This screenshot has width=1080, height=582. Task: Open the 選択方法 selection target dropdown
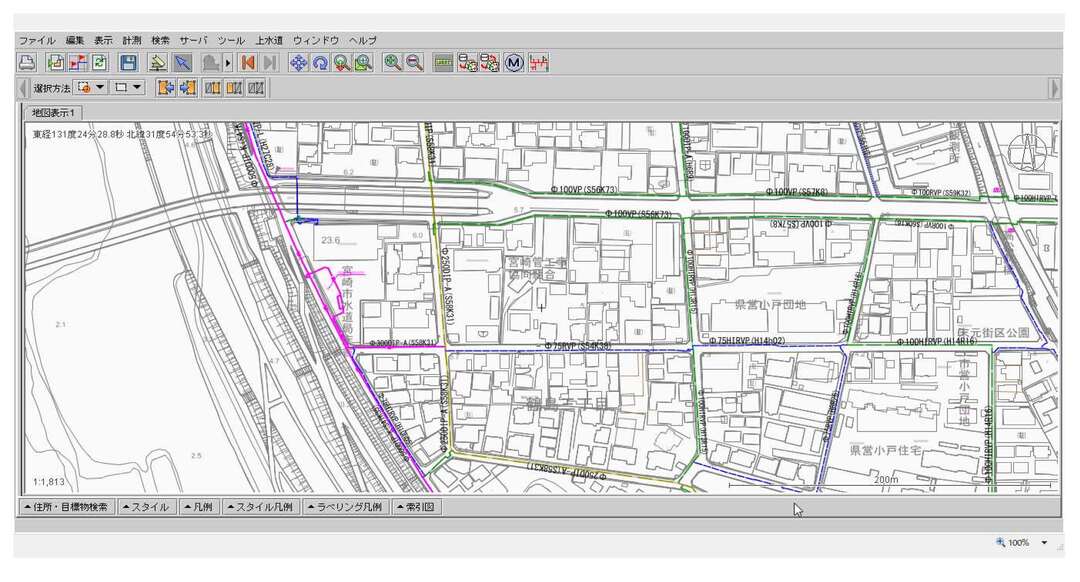click(91, 87)
